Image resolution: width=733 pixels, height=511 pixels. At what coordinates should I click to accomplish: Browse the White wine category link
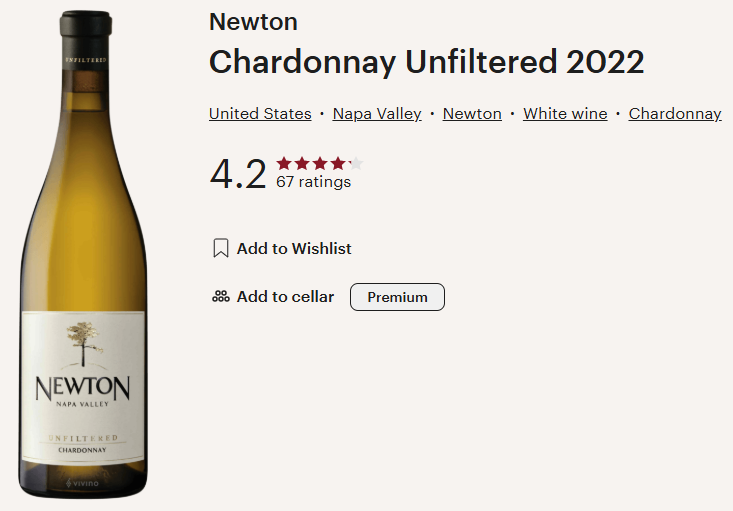565,114
